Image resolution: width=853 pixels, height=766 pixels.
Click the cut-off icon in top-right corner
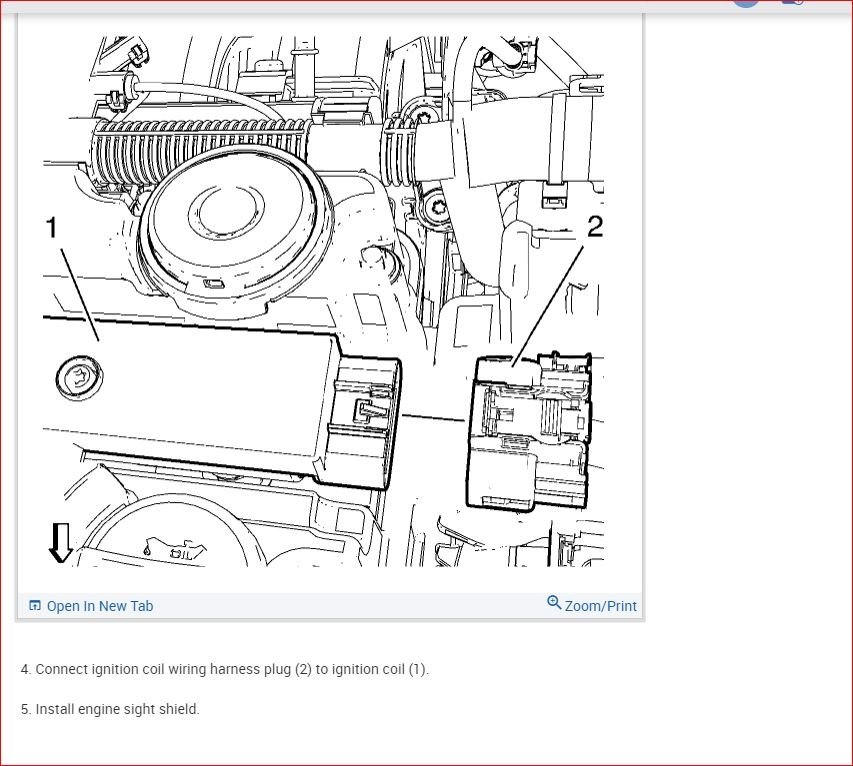(793, 3)
